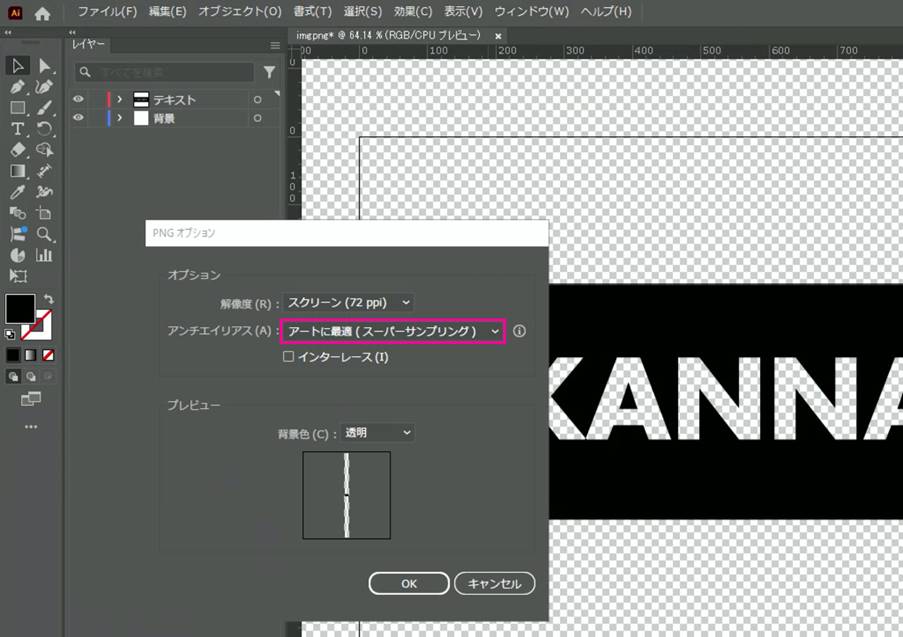Hide the テキスト layer
Image resolution: width=903 pixels, height=637 pixels.
click(x=76, y=99)
